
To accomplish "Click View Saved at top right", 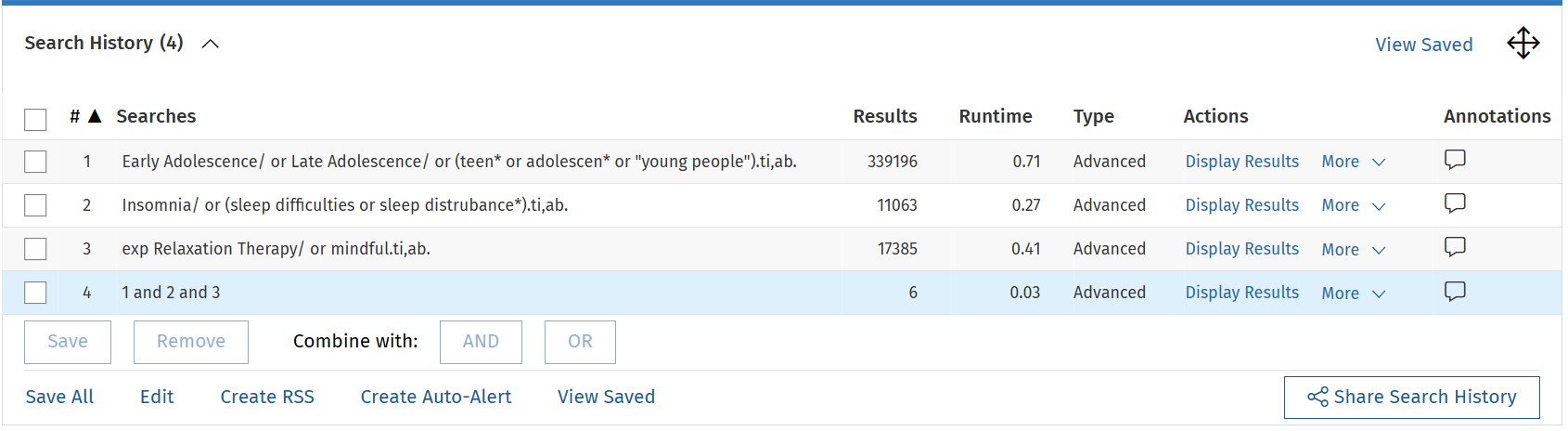I will 1423,45.
